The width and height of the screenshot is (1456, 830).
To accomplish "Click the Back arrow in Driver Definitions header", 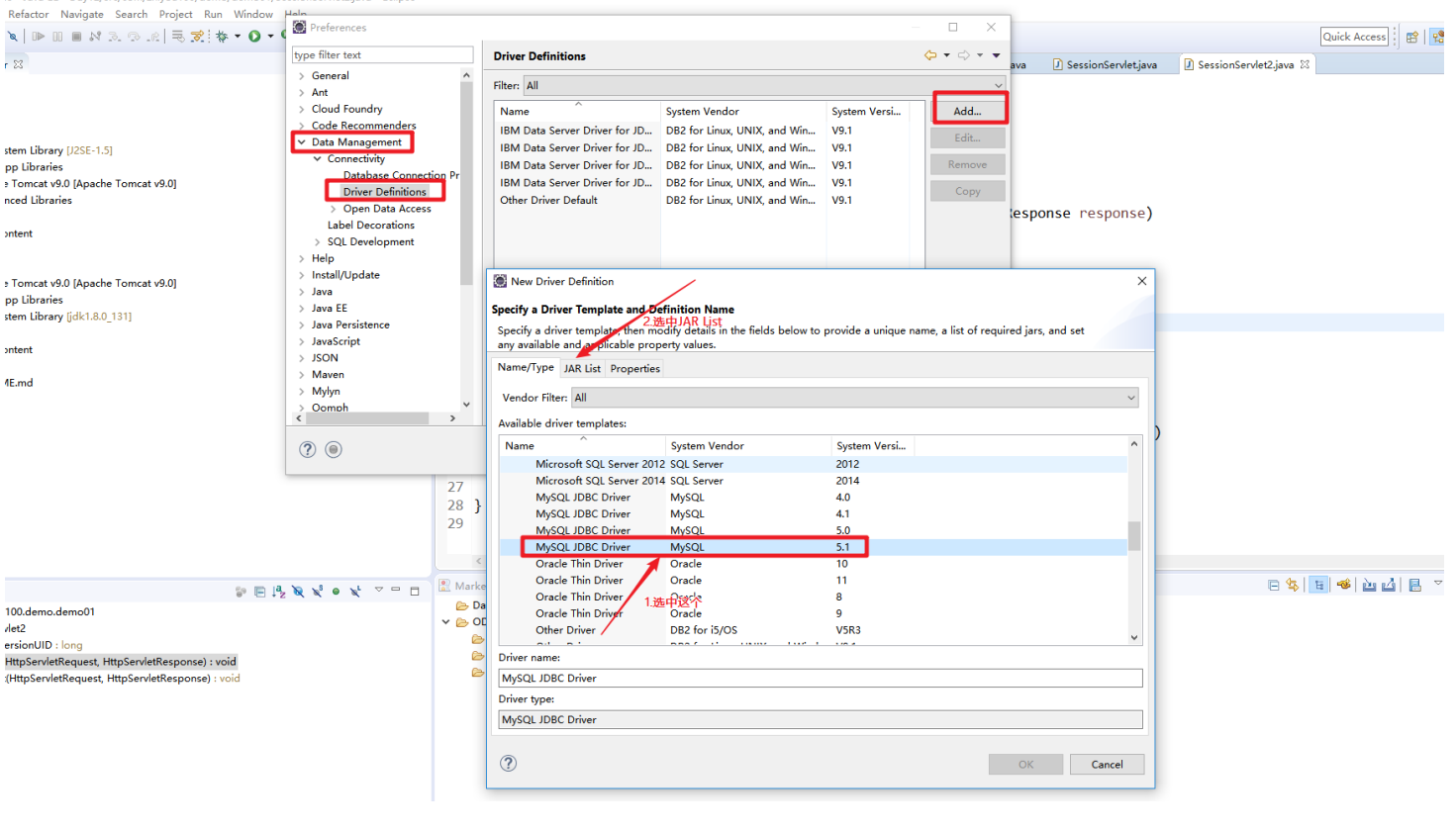I will pyautogui.click(x=930, y=55).
